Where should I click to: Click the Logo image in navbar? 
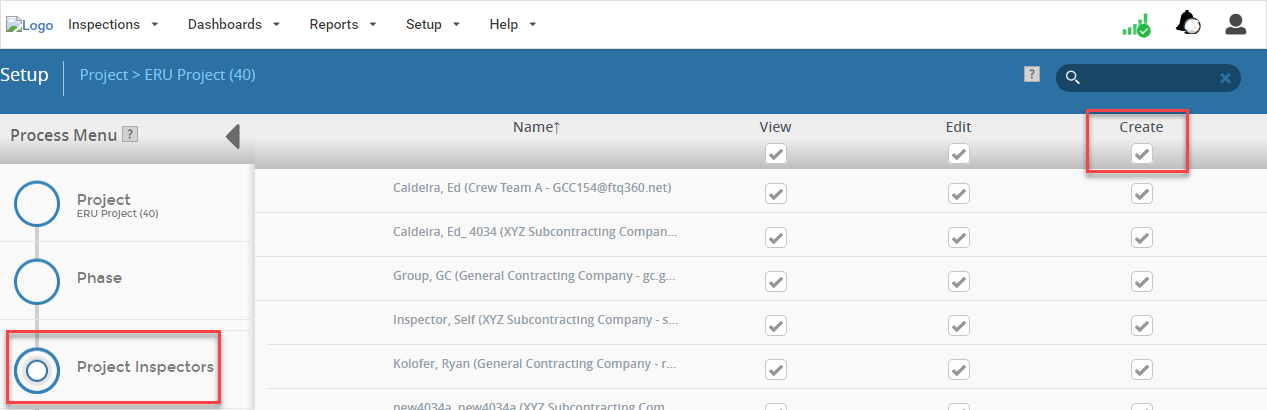(x=29, y=25)
